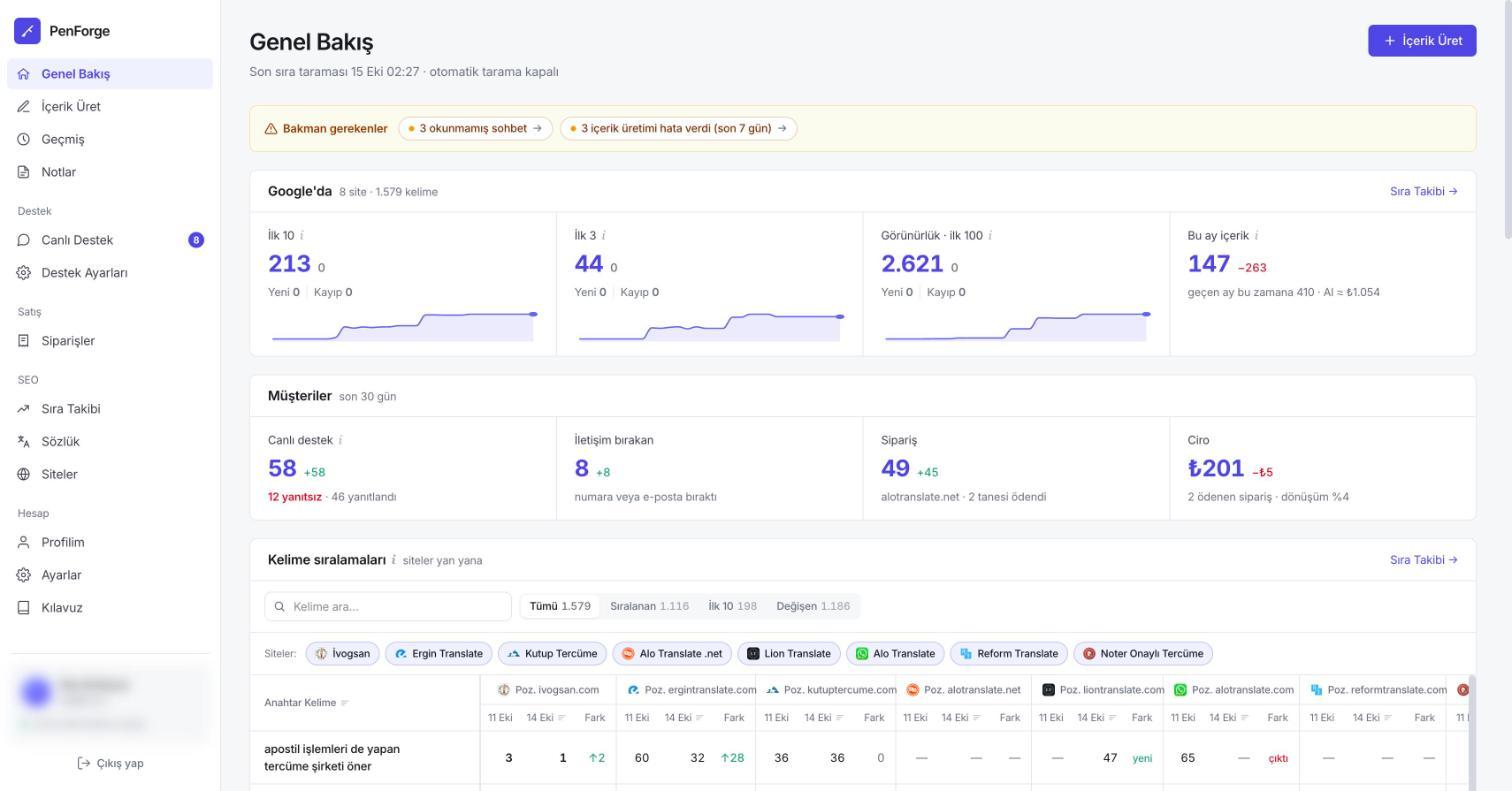The width and height of the screenshot is (1512, 791).
Task: Toggle the Ergin Translate site chip
Action: pyautogui.click(x=438, y=654)
